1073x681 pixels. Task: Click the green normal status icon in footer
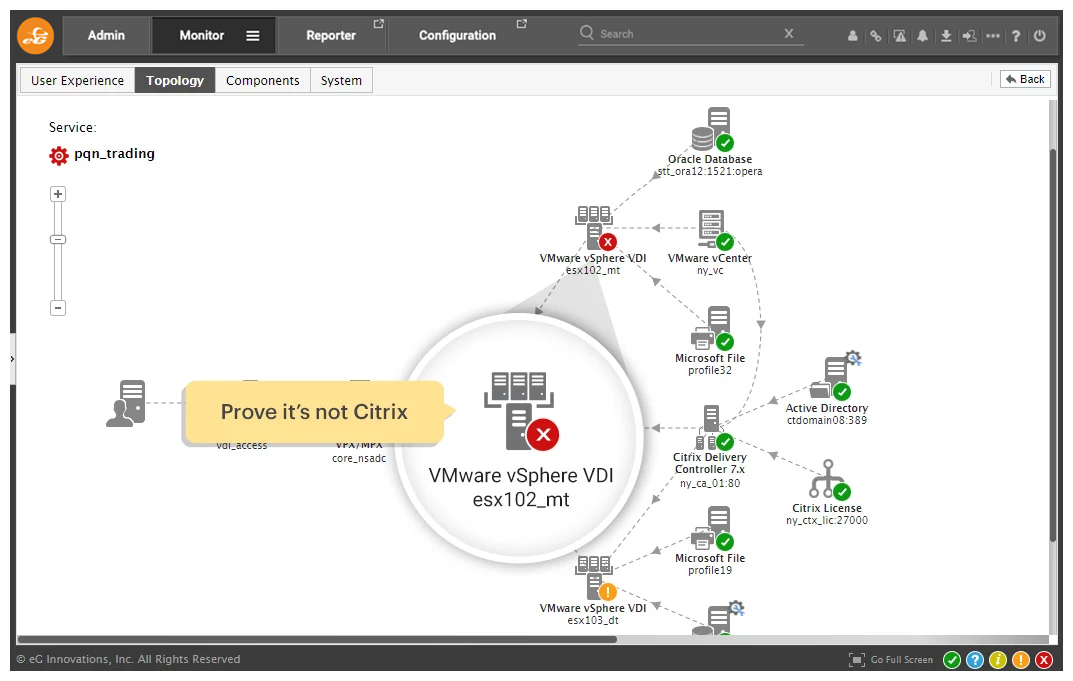(x=952, y=660)
